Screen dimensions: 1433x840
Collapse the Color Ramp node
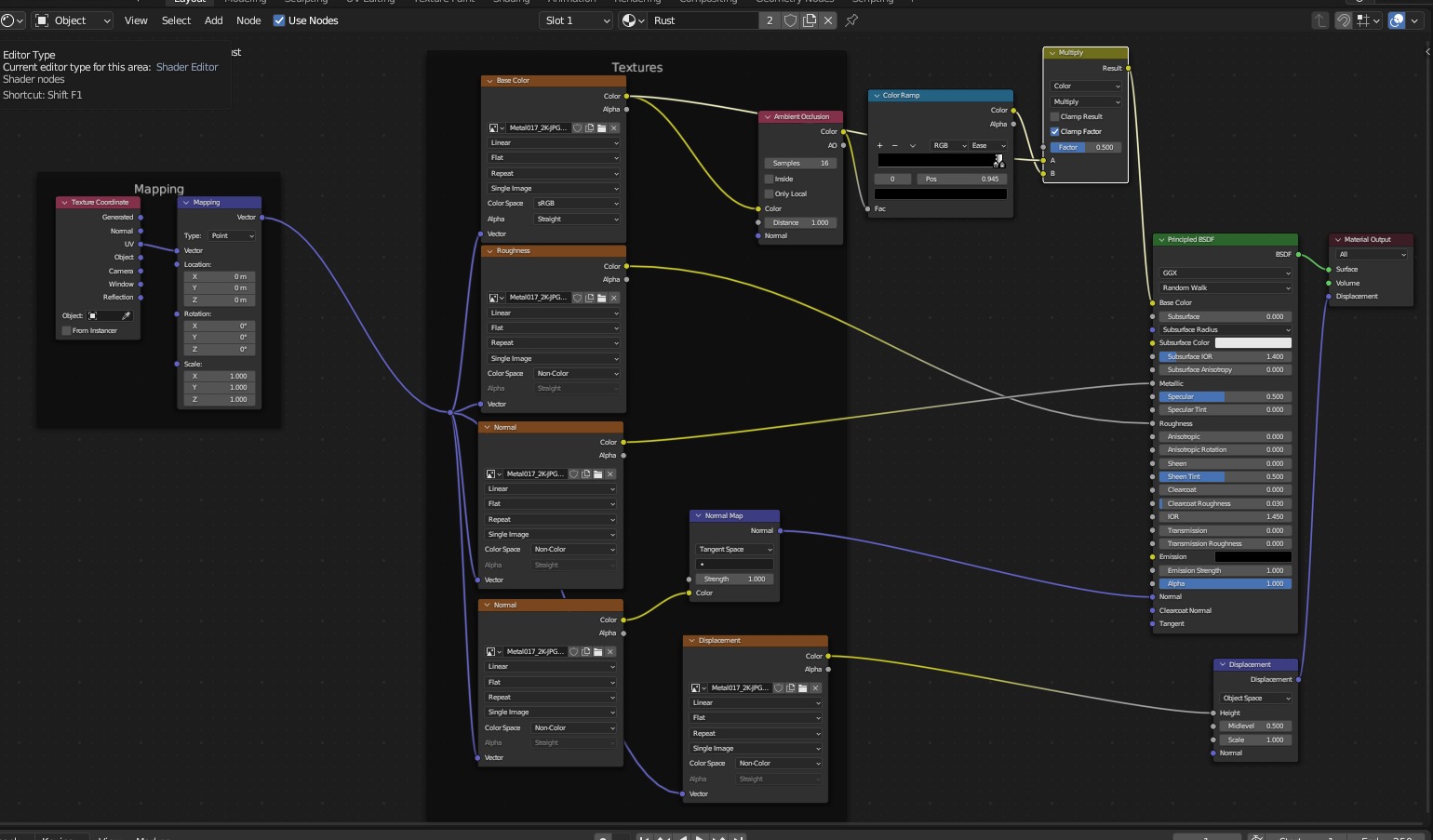click(x=876, y=96)
